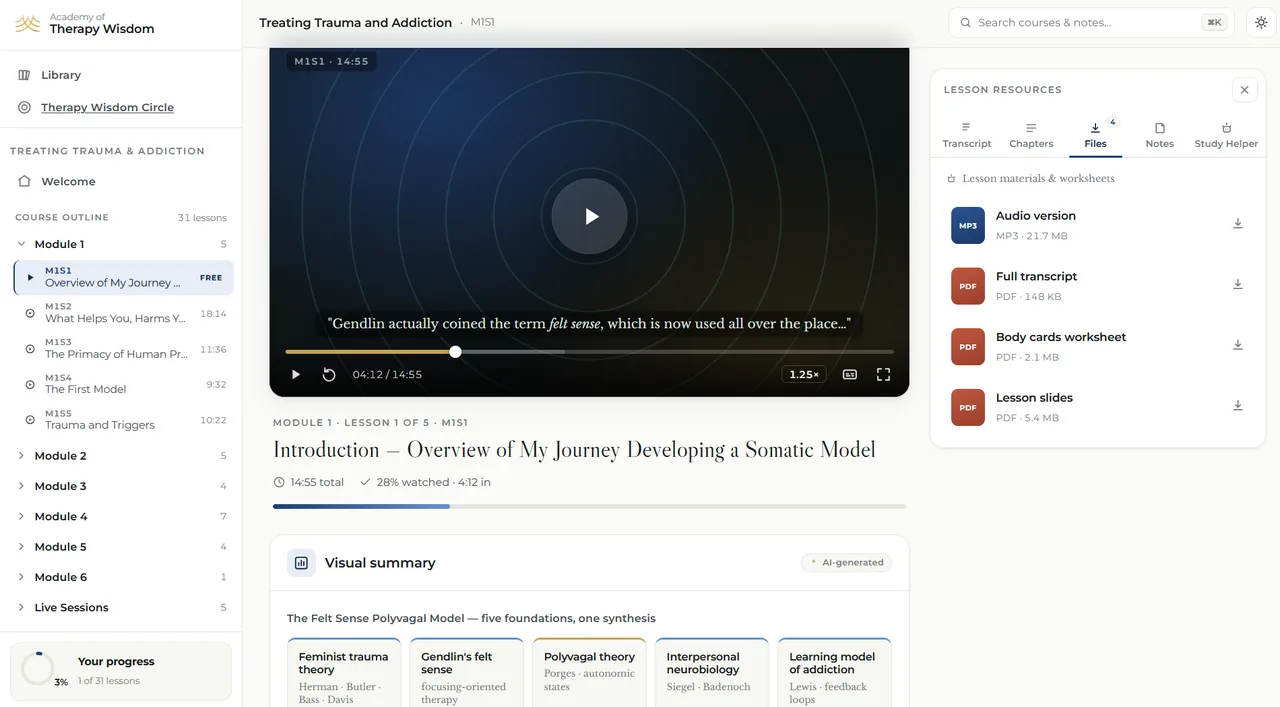Close the Lesson Resources panel
Viewport: 1280px width, 707px height.
tap(1245, 90)
